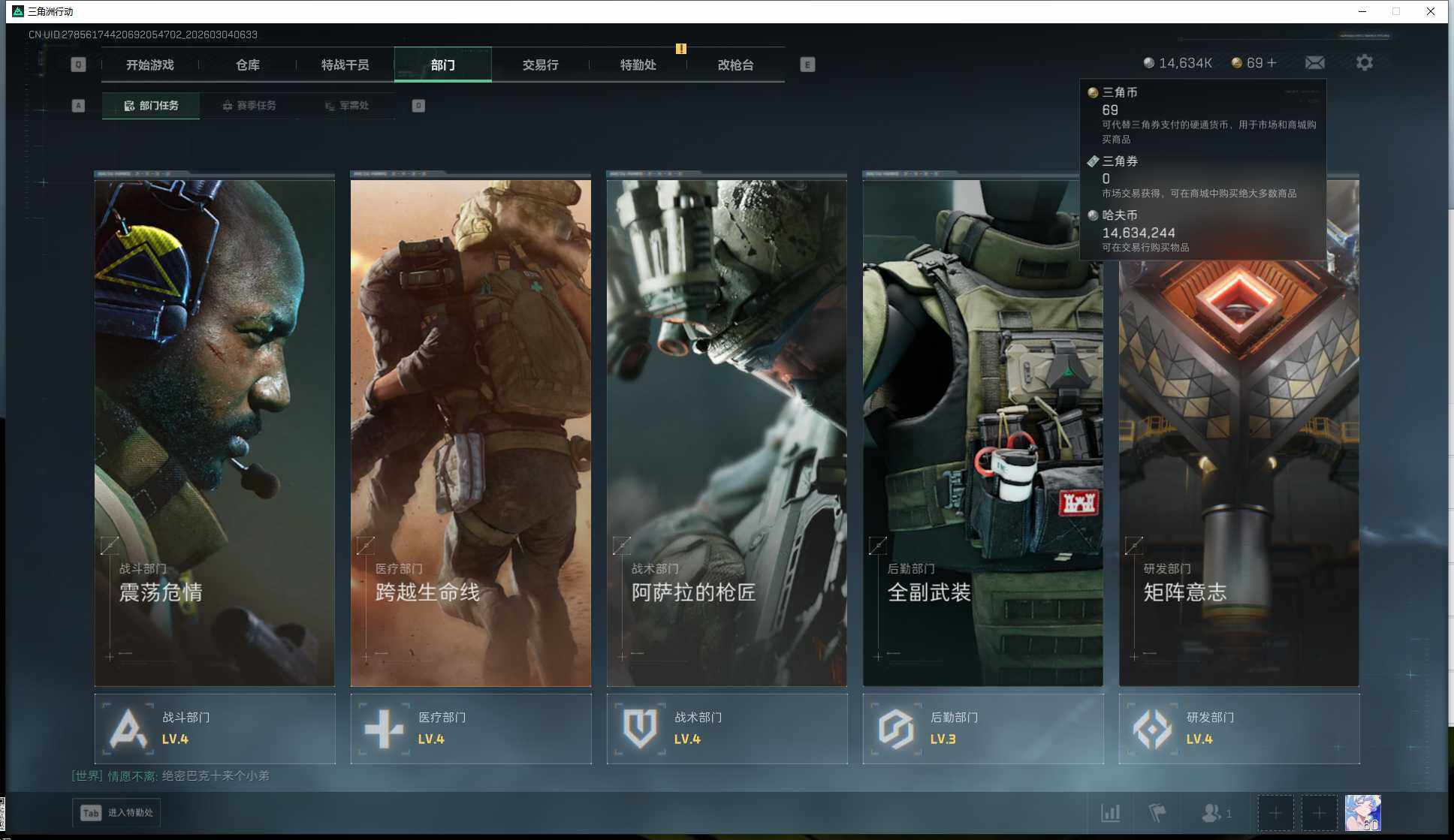Open the mail envelope icon

(x=1314, y=63)
